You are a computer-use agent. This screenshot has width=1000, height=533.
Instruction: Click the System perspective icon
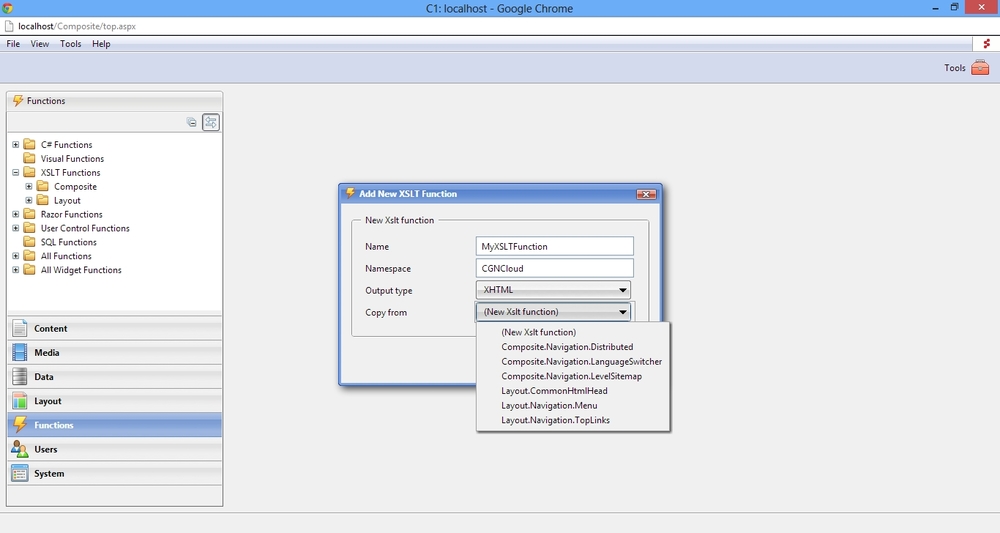click(x=20, y=473)
